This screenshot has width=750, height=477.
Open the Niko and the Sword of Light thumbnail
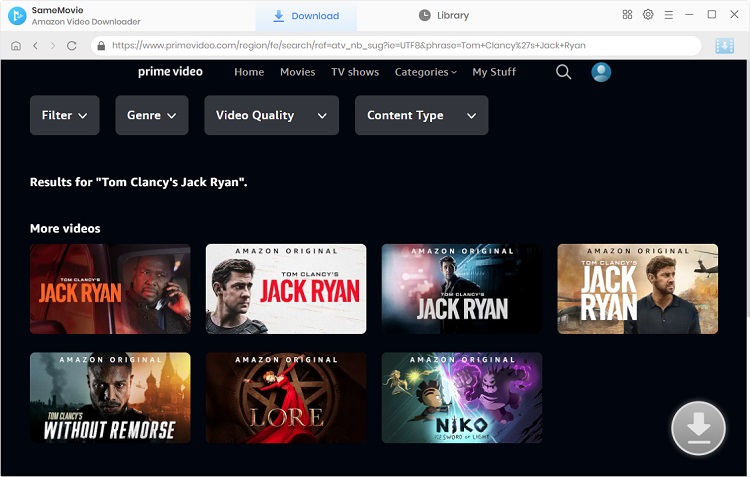pyautogui.click(x=462, y=398)
